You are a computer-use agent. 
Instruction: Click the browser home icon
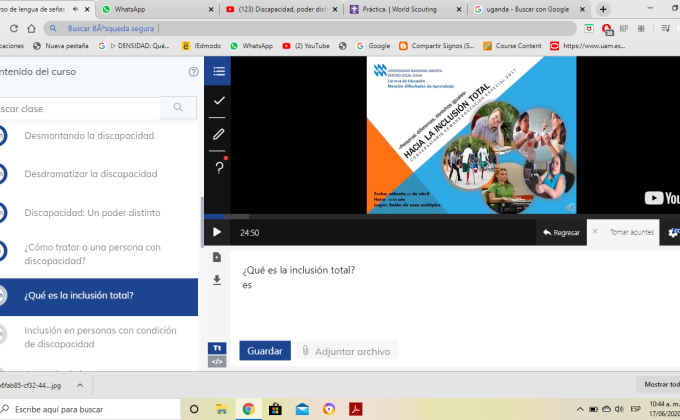31,29
